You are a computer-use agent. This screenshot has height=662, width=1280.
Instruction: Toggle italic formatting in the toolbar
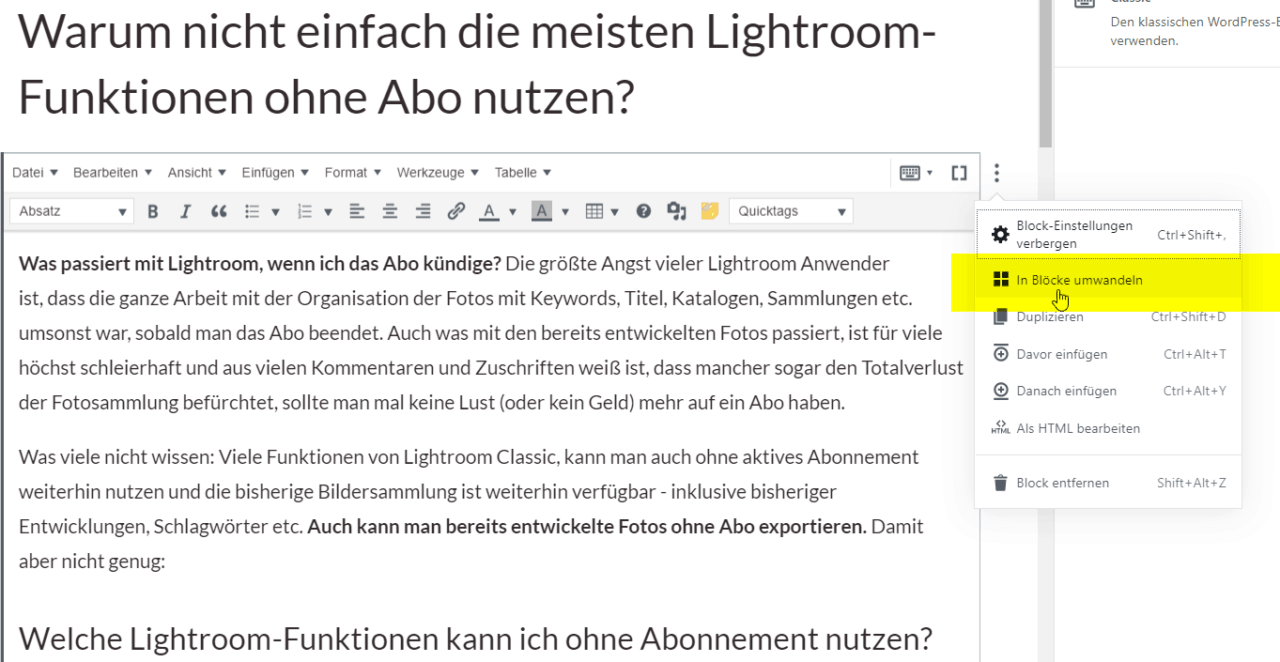pyautogui.click(x=185, y=211)
